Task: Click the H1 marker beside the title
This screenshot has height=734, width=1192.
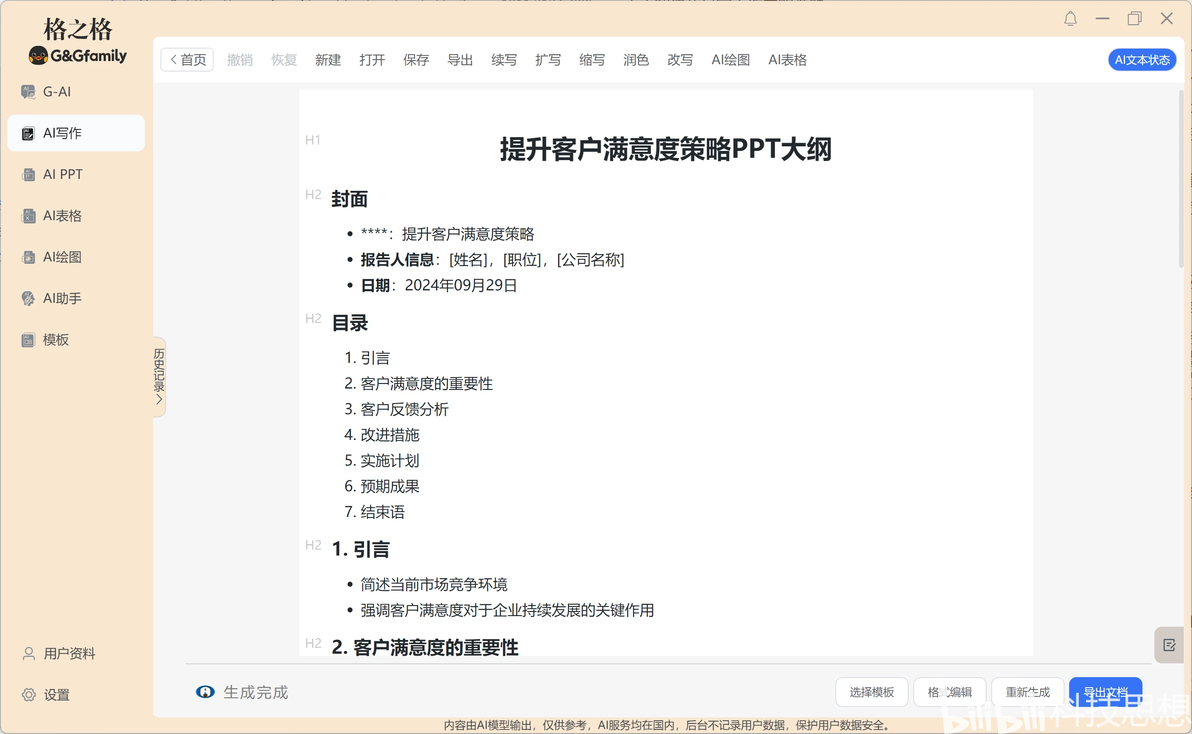Action: point(312,140)
